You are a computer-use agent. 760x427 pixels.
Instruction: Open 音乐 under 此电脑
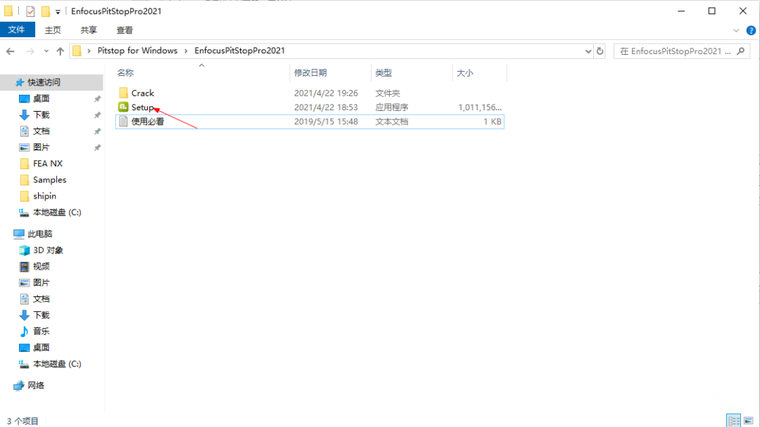(41, 331)
